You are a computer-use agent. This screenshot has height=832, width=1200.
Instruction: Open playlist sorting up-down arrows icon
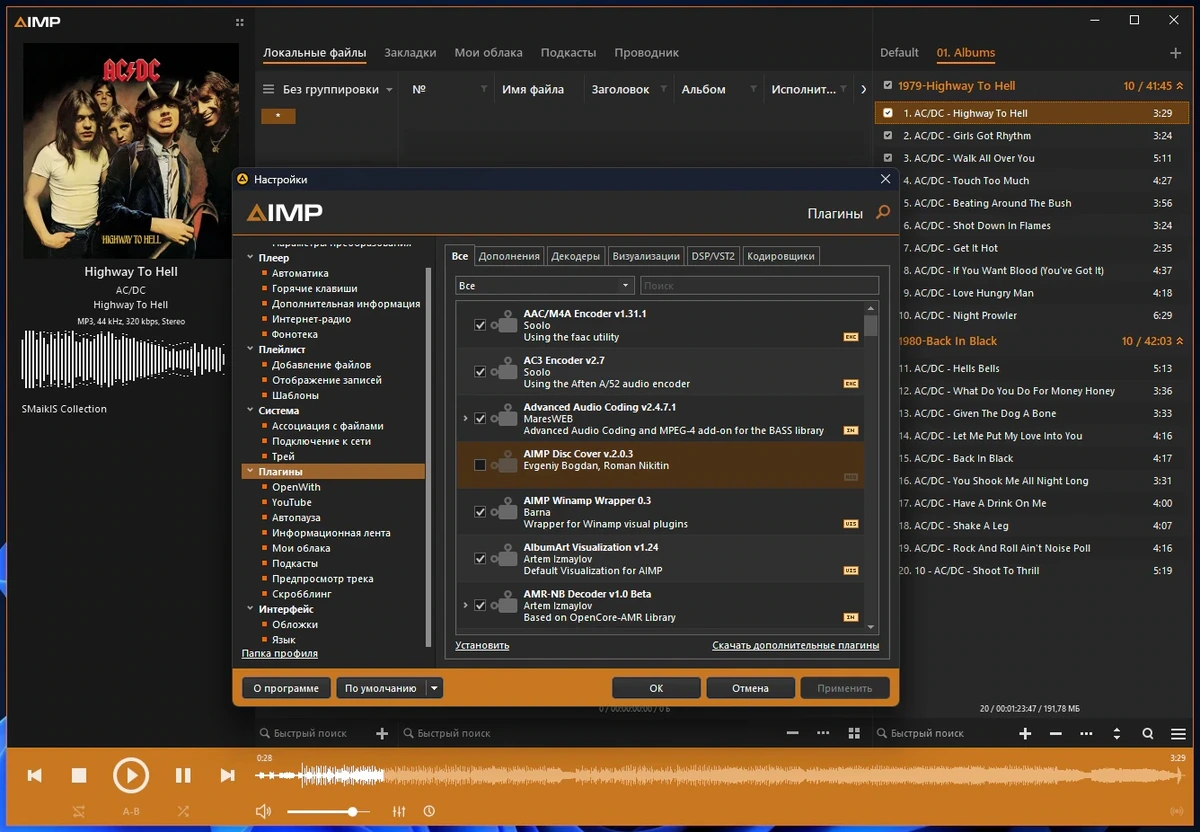point(1117,733)
